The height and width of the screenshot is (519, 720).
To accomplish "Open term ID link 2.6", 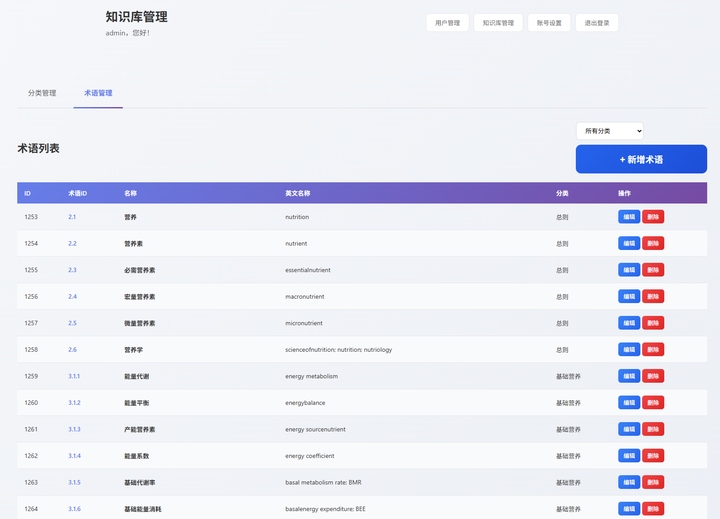I will pyautogui.click(x=73, y=350).
